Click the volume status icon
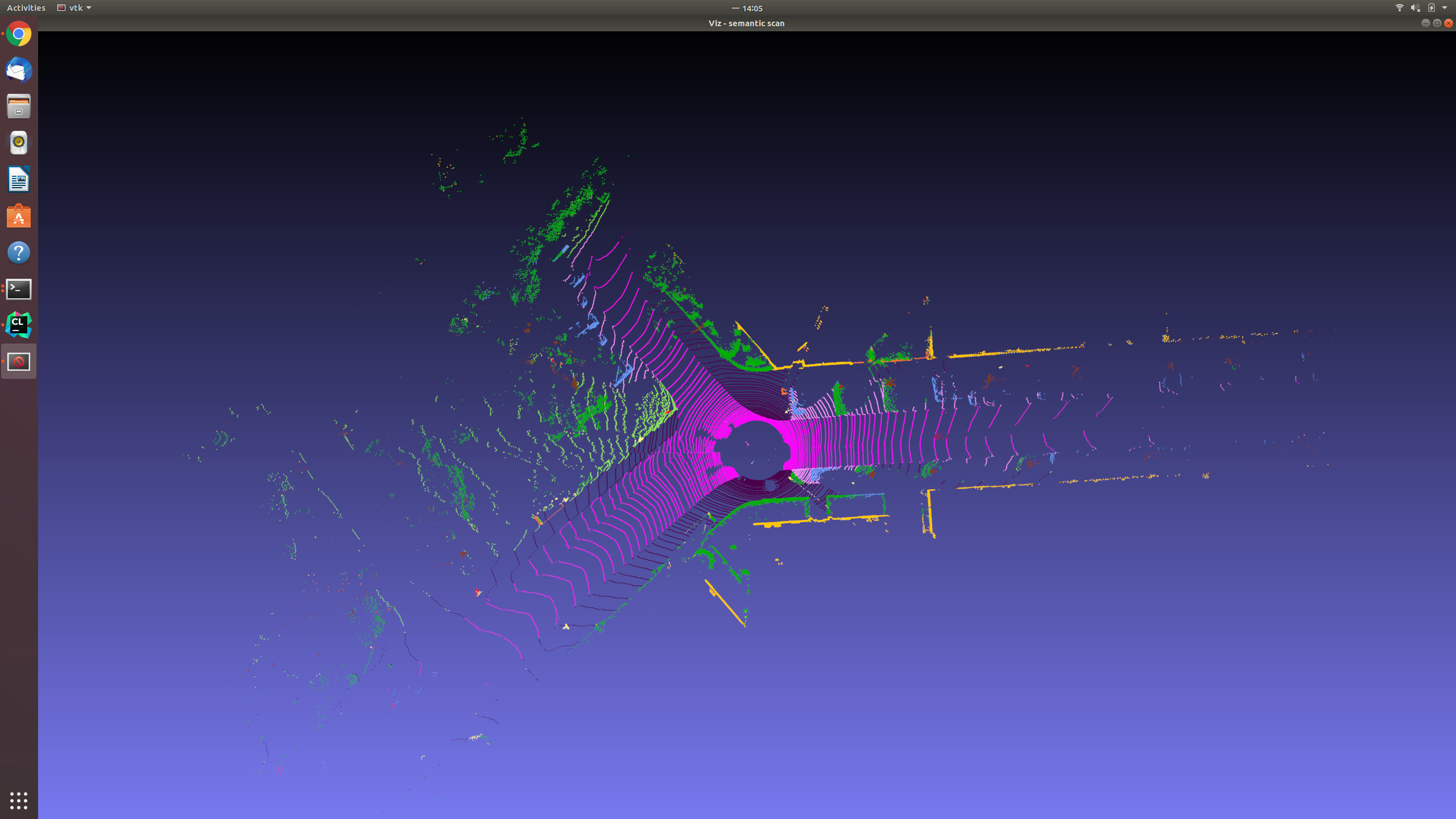The height and width of the screenshot is (819, 1456). click(x=1416, y=8)
